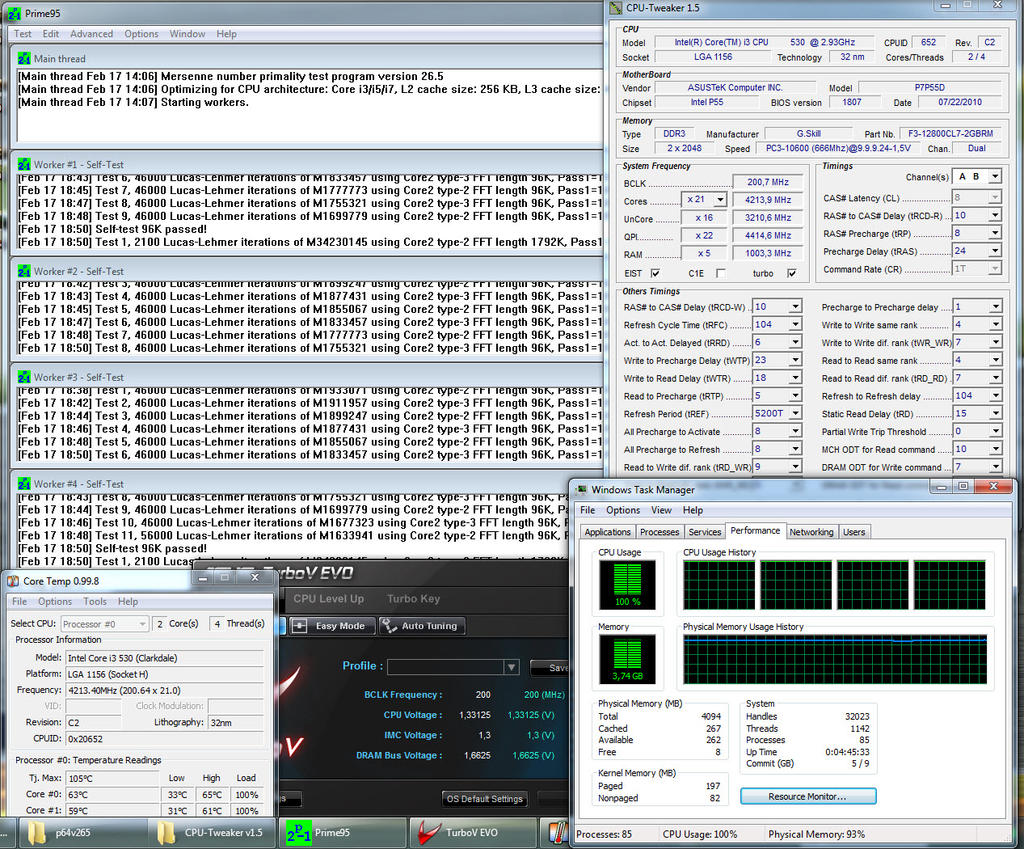Toggle the EIST checkbox

point(655,273)
